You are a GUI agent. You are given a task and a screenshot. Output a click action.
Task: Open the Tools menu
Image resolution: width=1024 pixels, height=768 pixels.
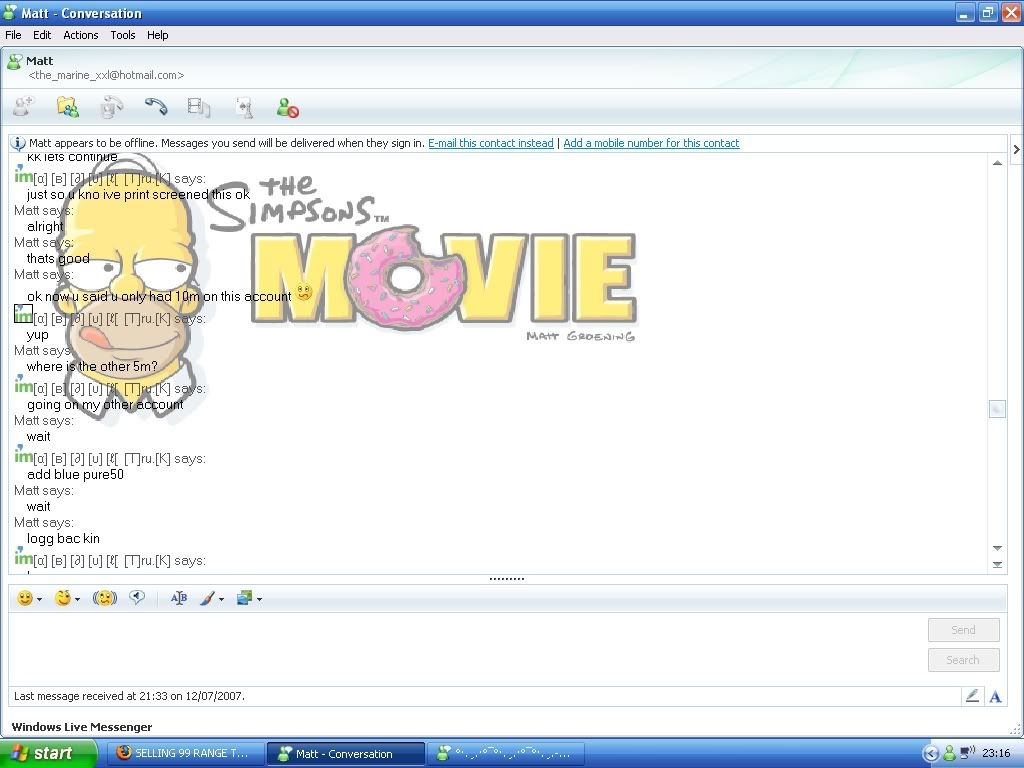(123, 35)
